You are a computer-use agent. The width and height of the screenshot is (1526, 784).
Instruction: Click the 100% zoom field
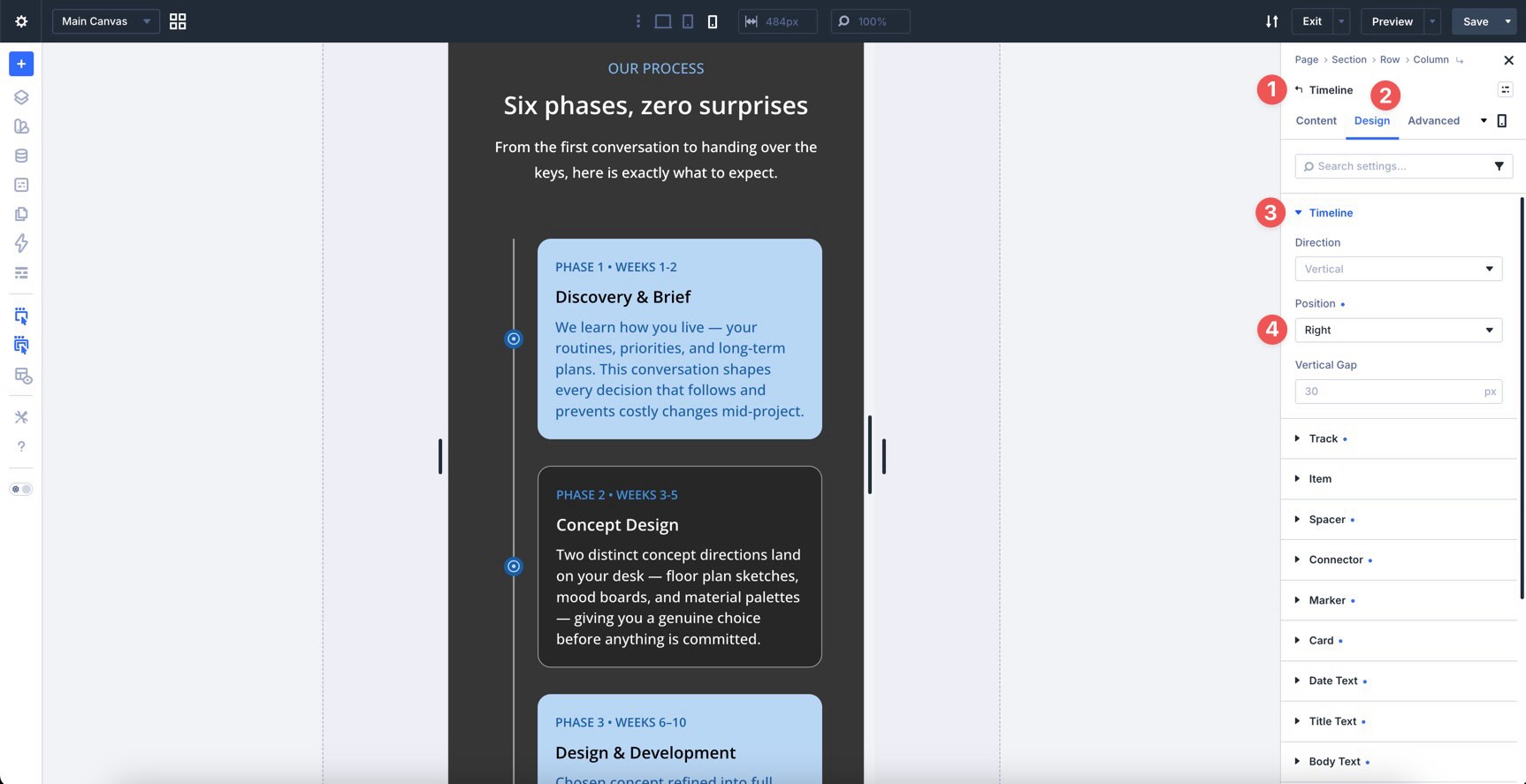click(870, 21)
